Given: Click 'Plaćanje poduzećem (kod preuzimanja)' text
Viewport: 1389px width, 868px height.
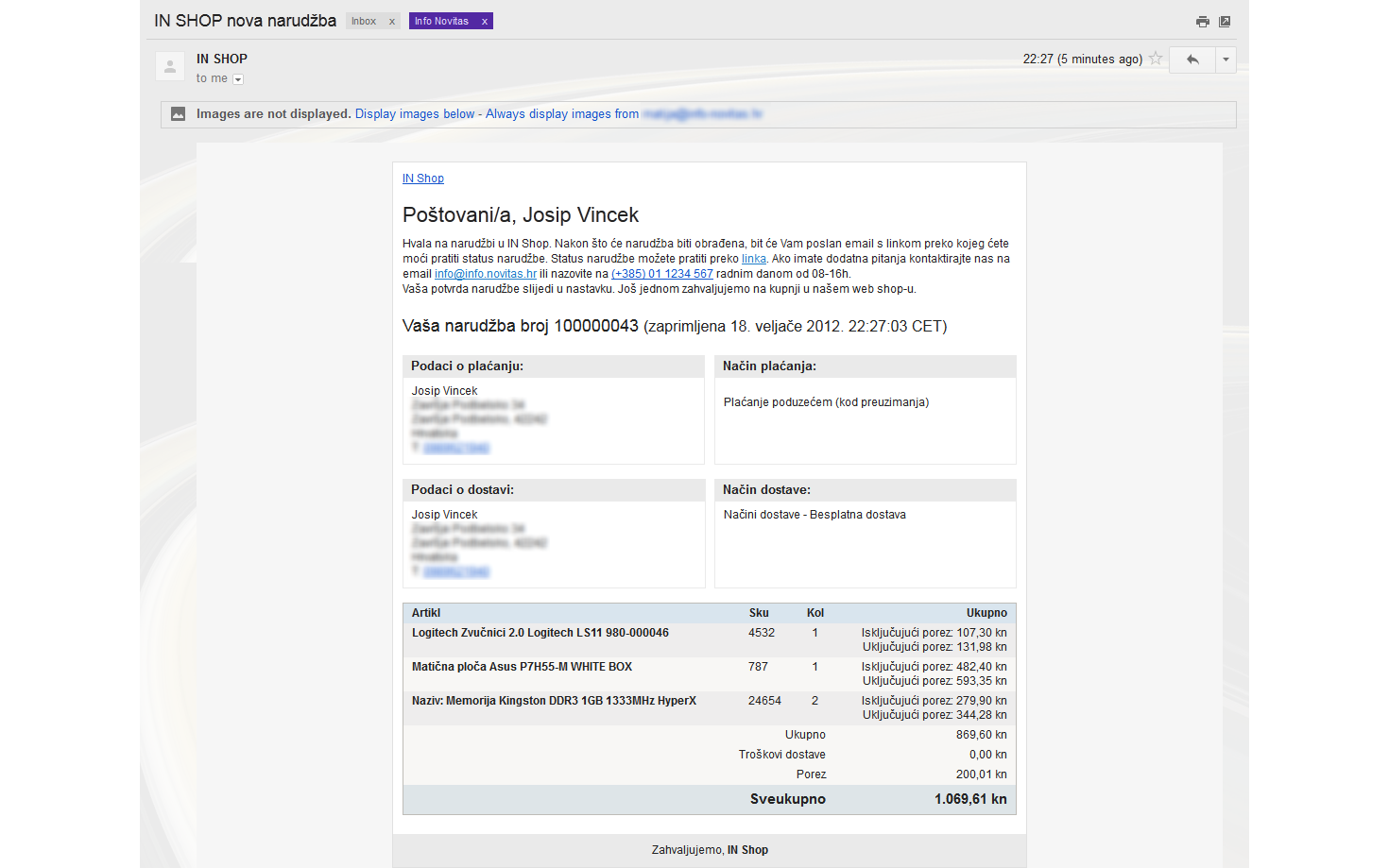Looking at the screenshot, I should pos(826,402).
